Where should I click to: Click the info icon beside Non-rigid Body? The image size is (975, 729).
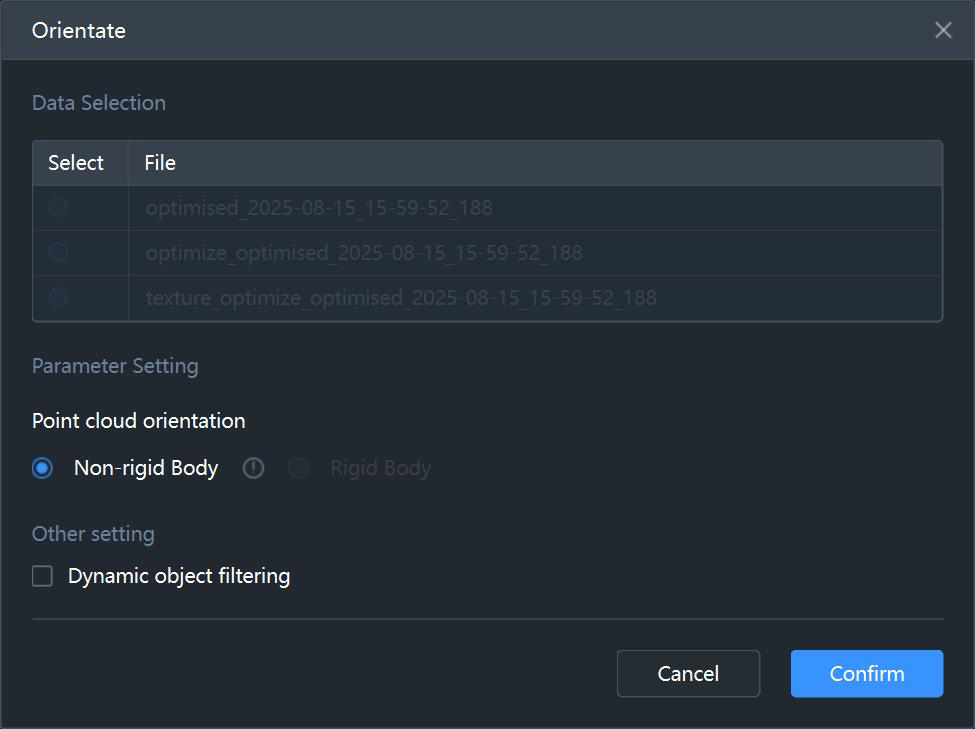(253, 468)
